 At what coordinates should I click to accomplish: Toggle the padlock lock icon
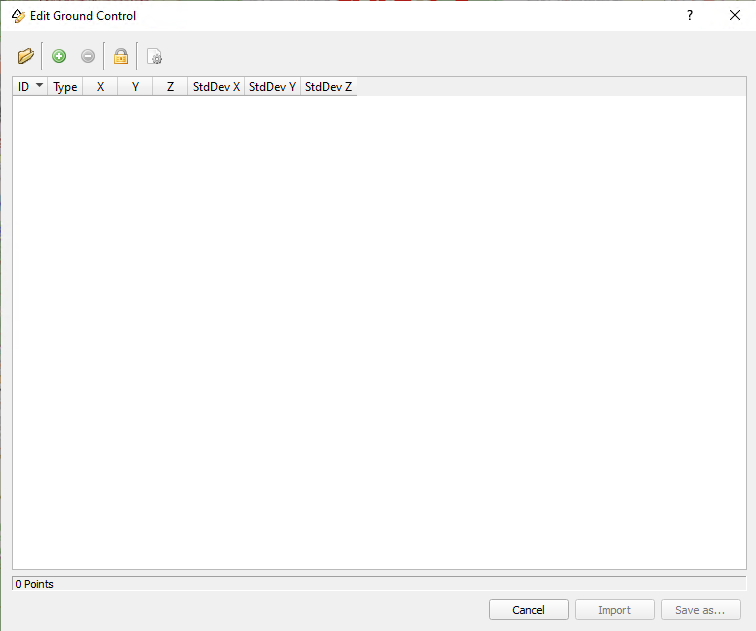click(121, 56)
